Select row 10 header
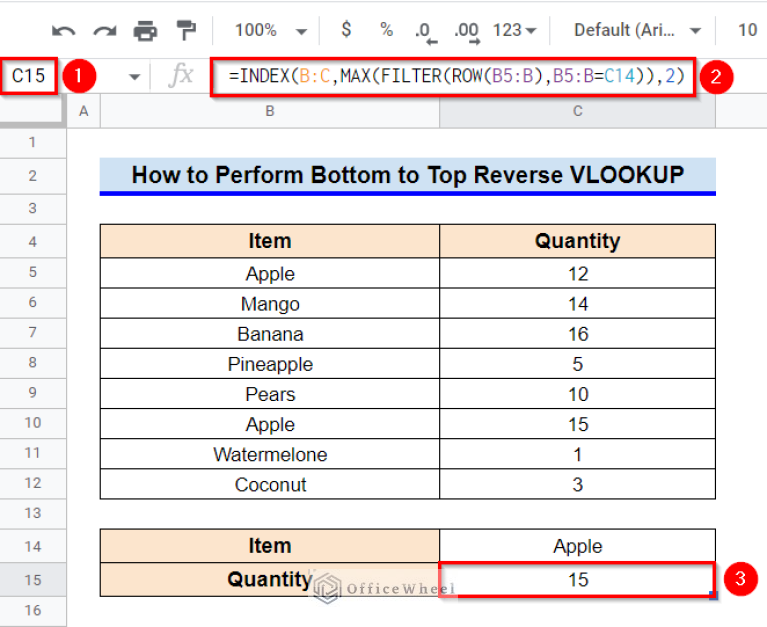767x627 pixels. pyautogui.click(x=33, y=424)
